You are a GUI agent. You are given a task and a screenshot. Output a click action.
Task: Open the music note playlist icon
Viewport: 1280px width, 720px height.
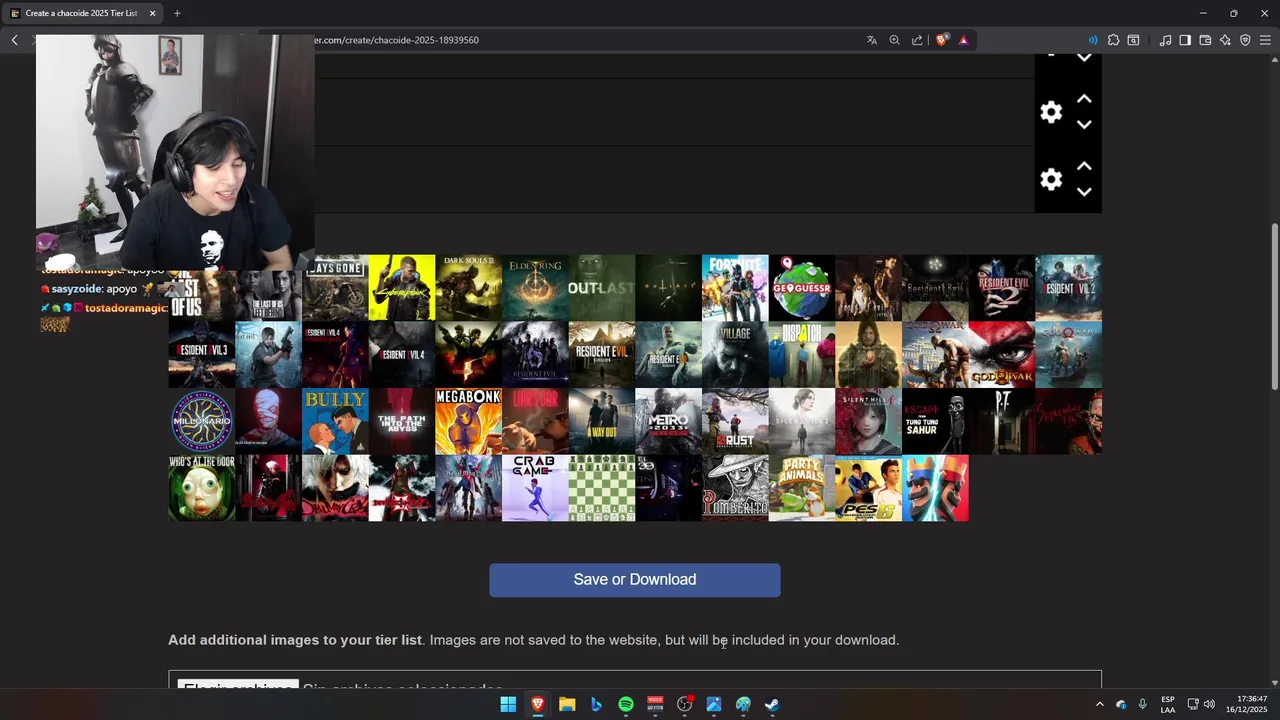1165,40
